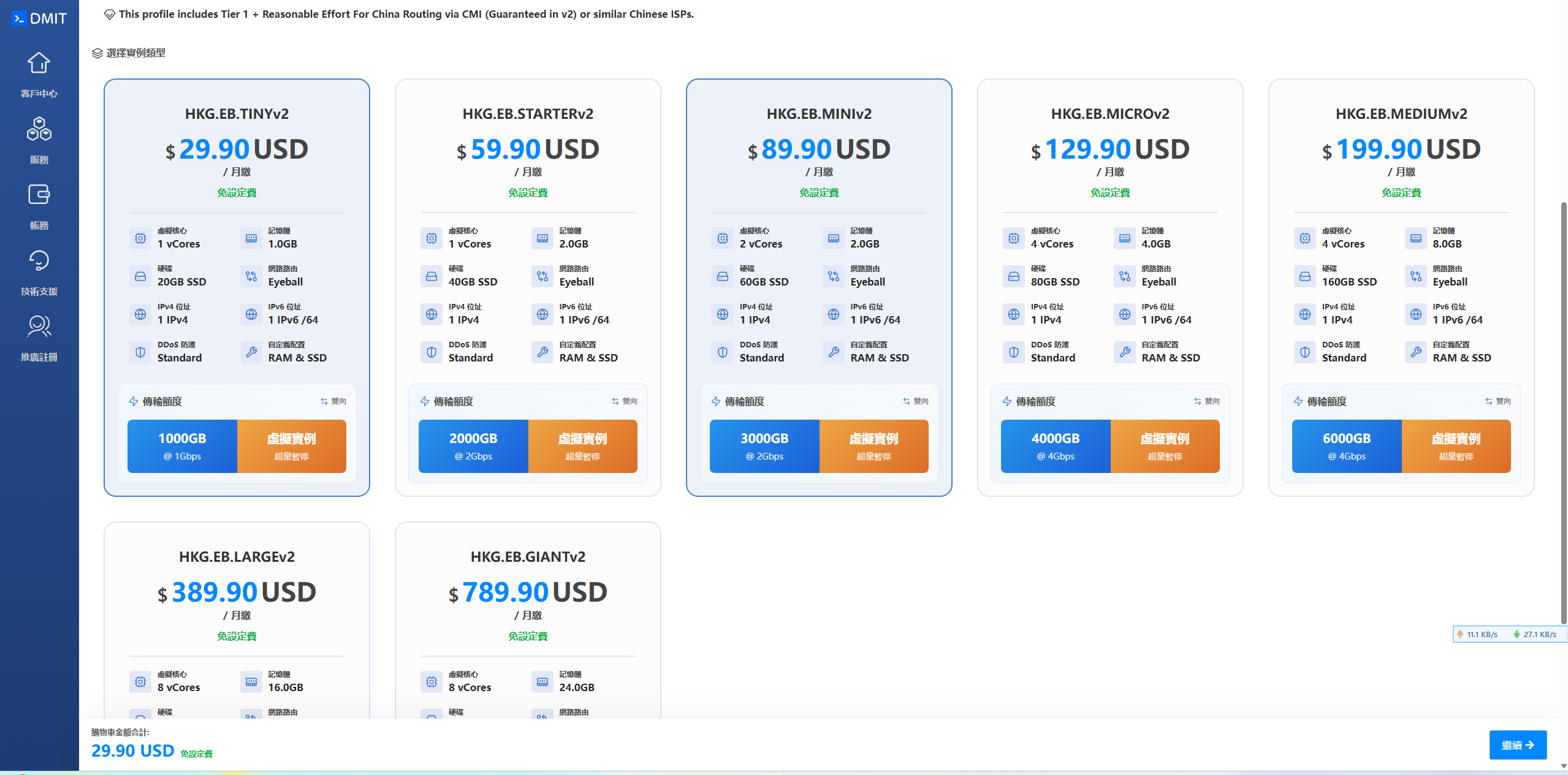Select the HKG.EB.MINIv2 plan title

click(x=819, y=114)
